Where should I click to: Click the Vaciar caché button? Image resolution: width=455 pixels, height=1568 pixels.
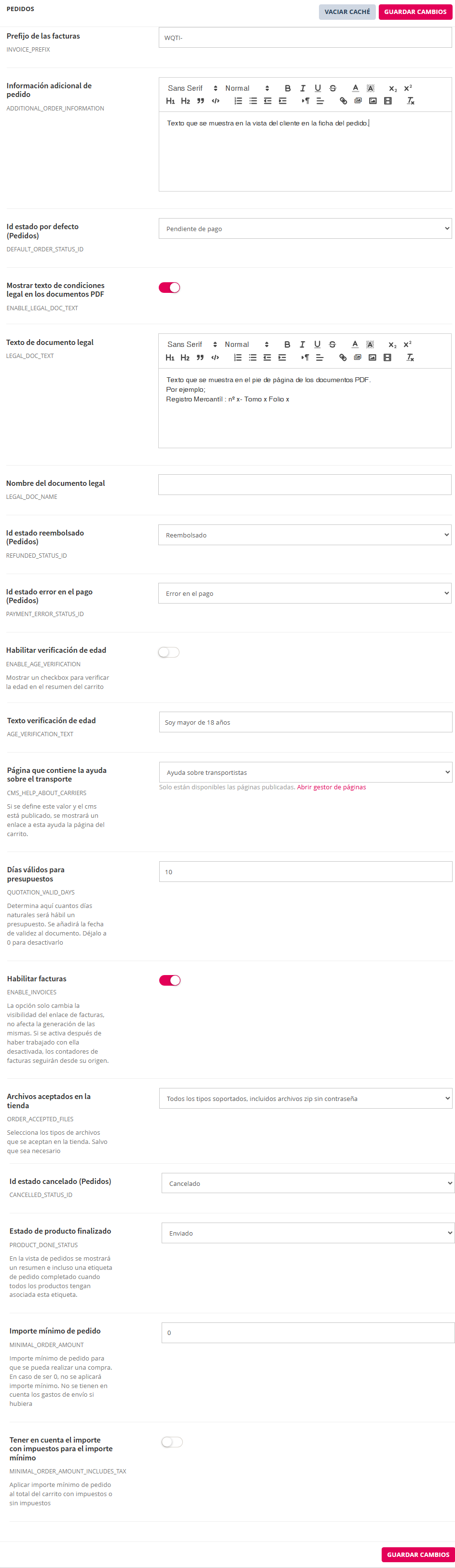click(x=346, y=12)
